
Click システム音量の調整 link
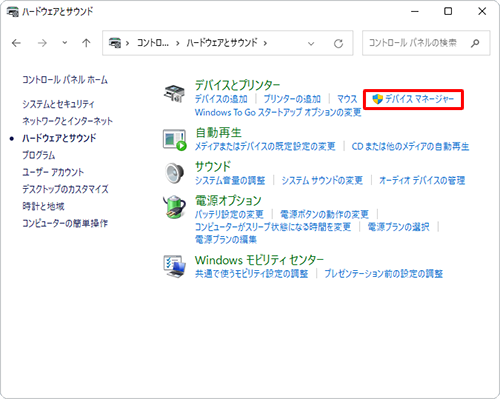tap(230, 180)
